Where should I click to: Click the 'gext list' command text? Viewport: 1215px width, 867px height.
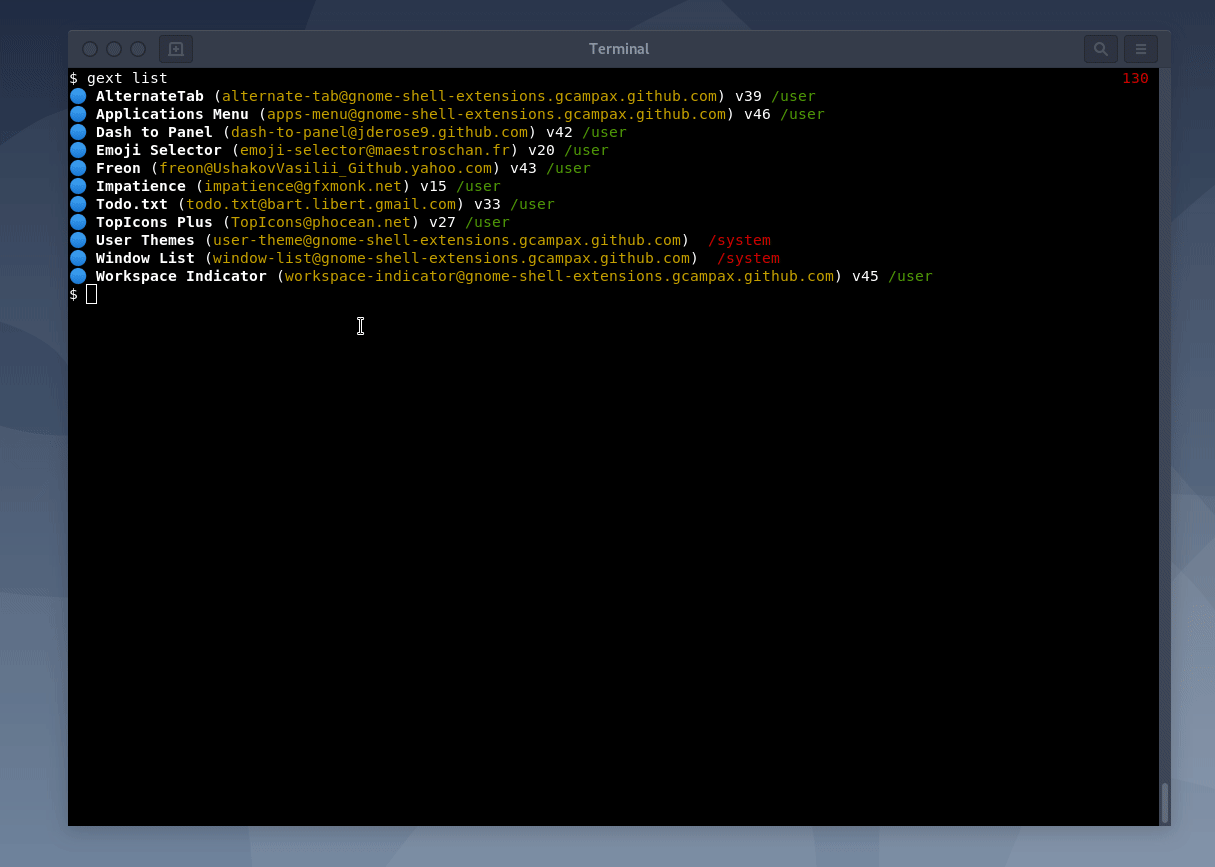click(x=127, y=78)
